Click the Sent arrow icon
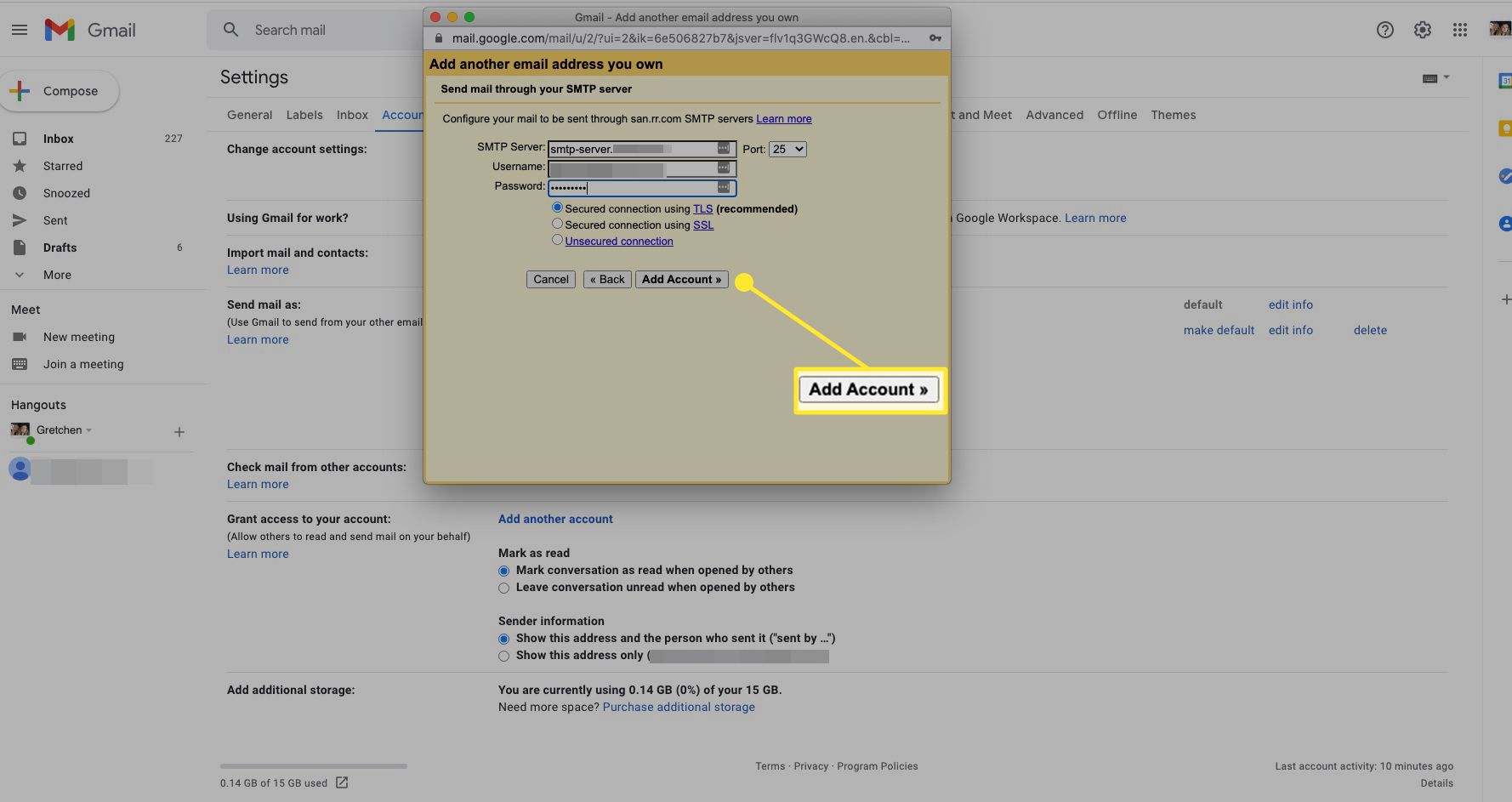 pos(20,220)
